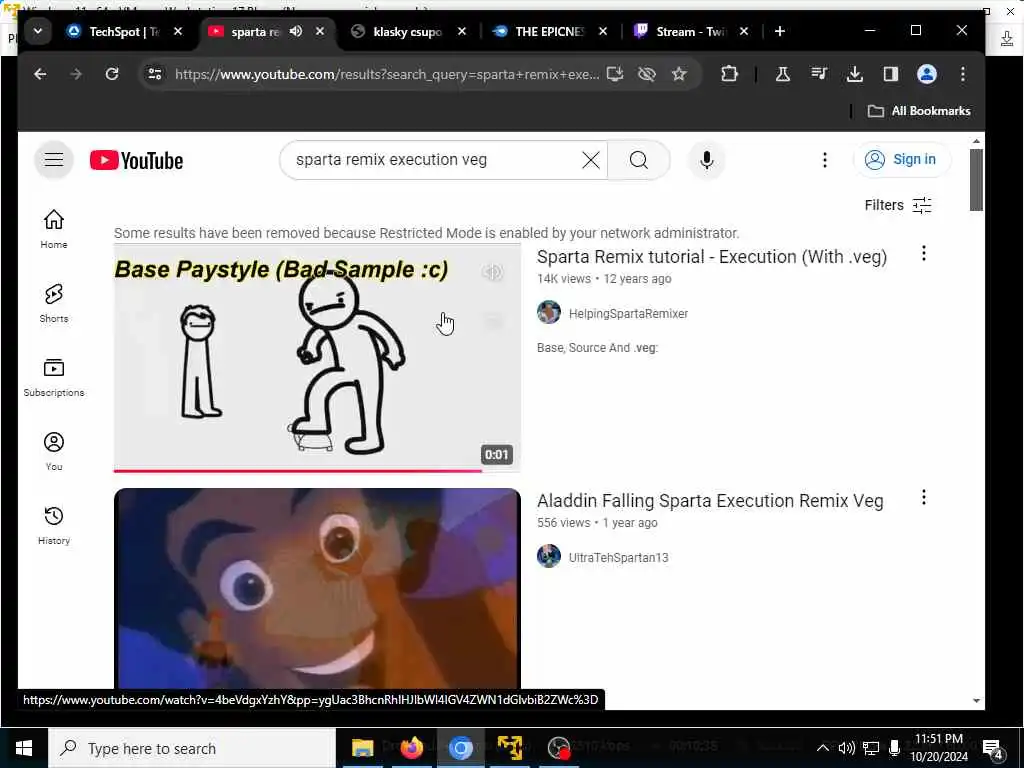Open the YouTube hamburger guide menu
The width and height of the screenshot is (1024, 768).
coord(54,159)
